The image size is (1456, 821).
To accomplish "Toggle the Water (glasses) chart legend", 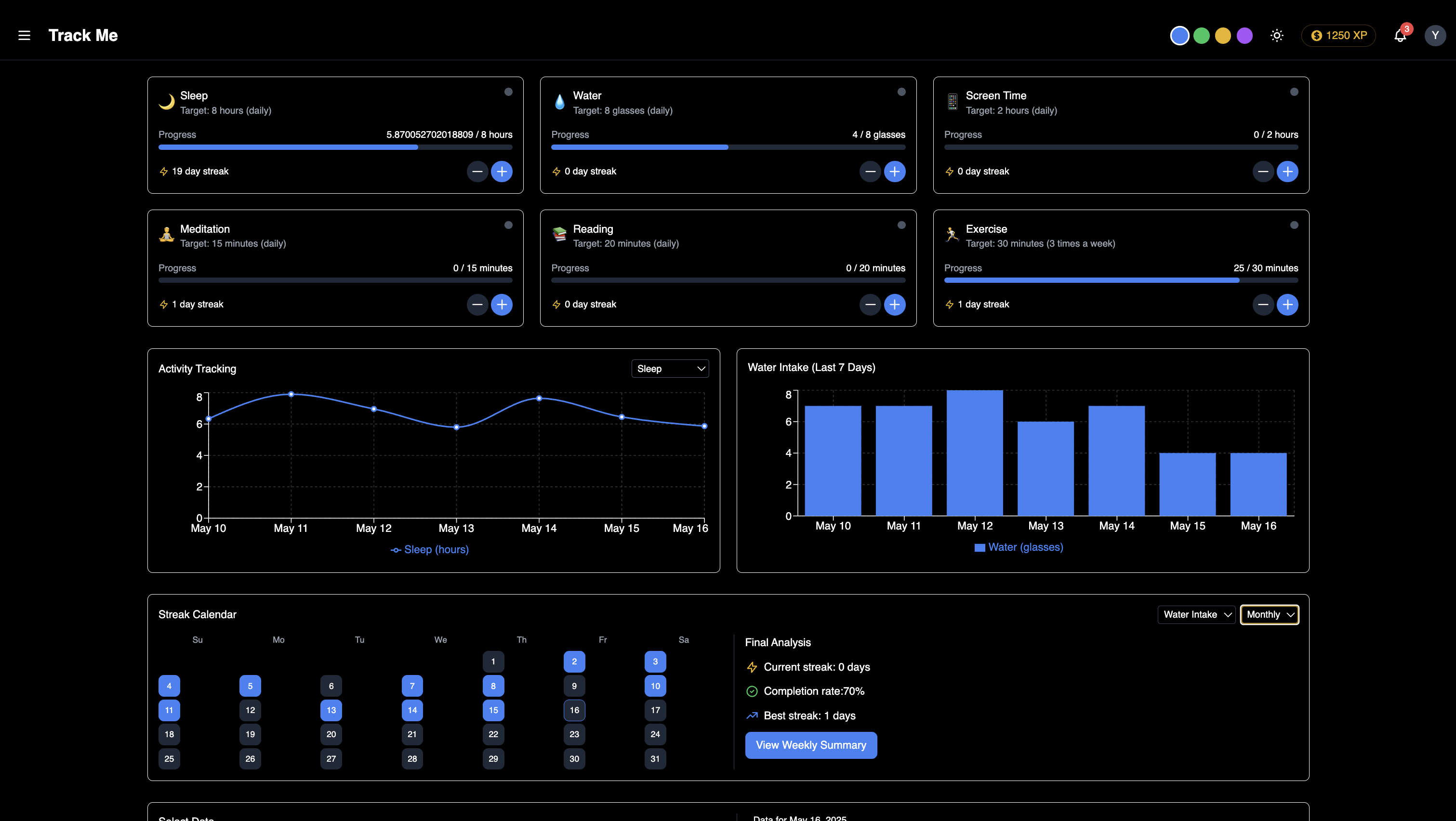I will click(1018, 547).
